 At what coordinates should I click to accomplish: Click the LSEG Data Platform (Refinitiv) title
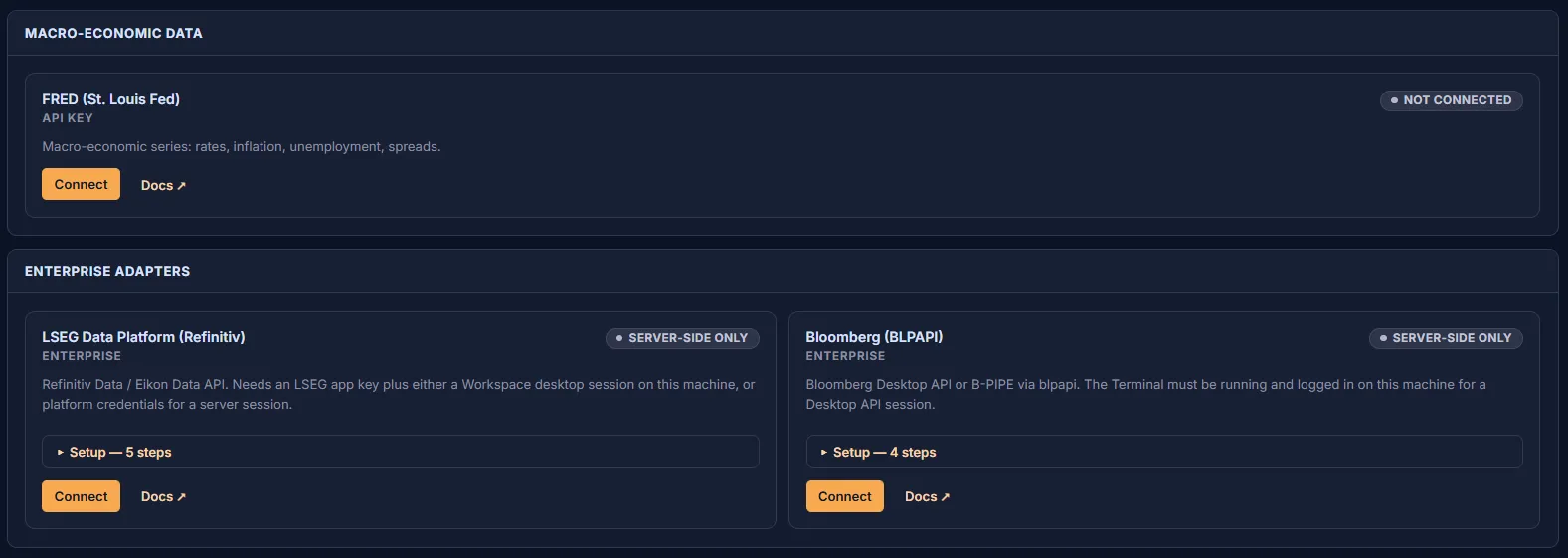(x=143, y=337)
